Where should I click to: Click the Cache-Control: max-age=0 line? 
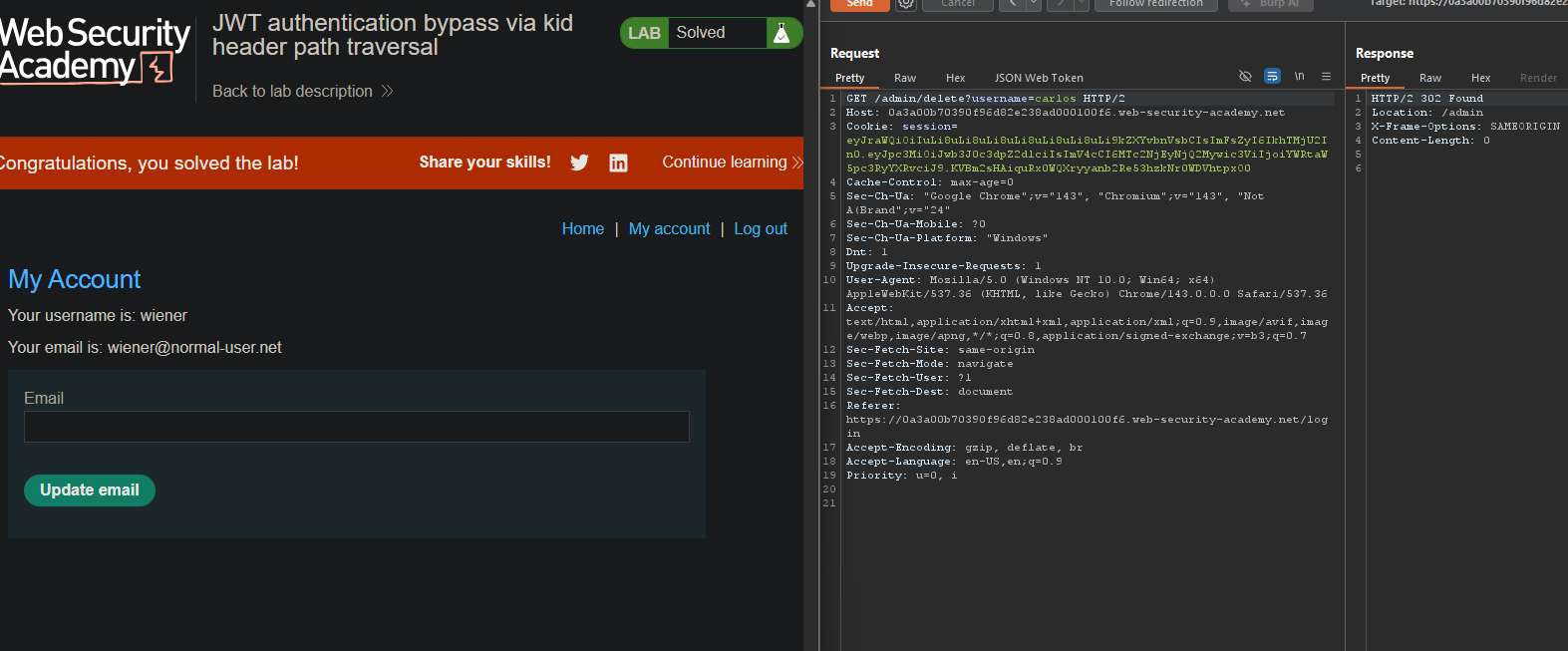(930, 182)
